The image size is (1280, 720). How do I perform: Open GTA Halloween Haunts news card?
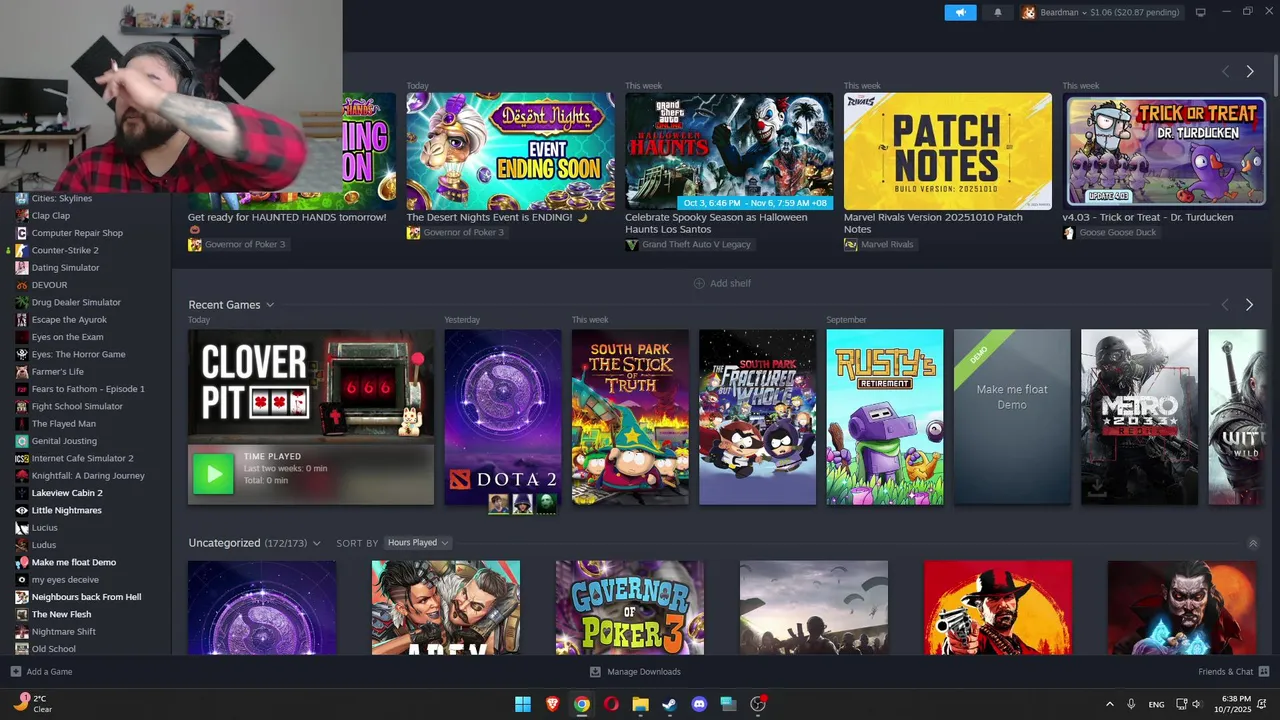click(x=729, y=151)
